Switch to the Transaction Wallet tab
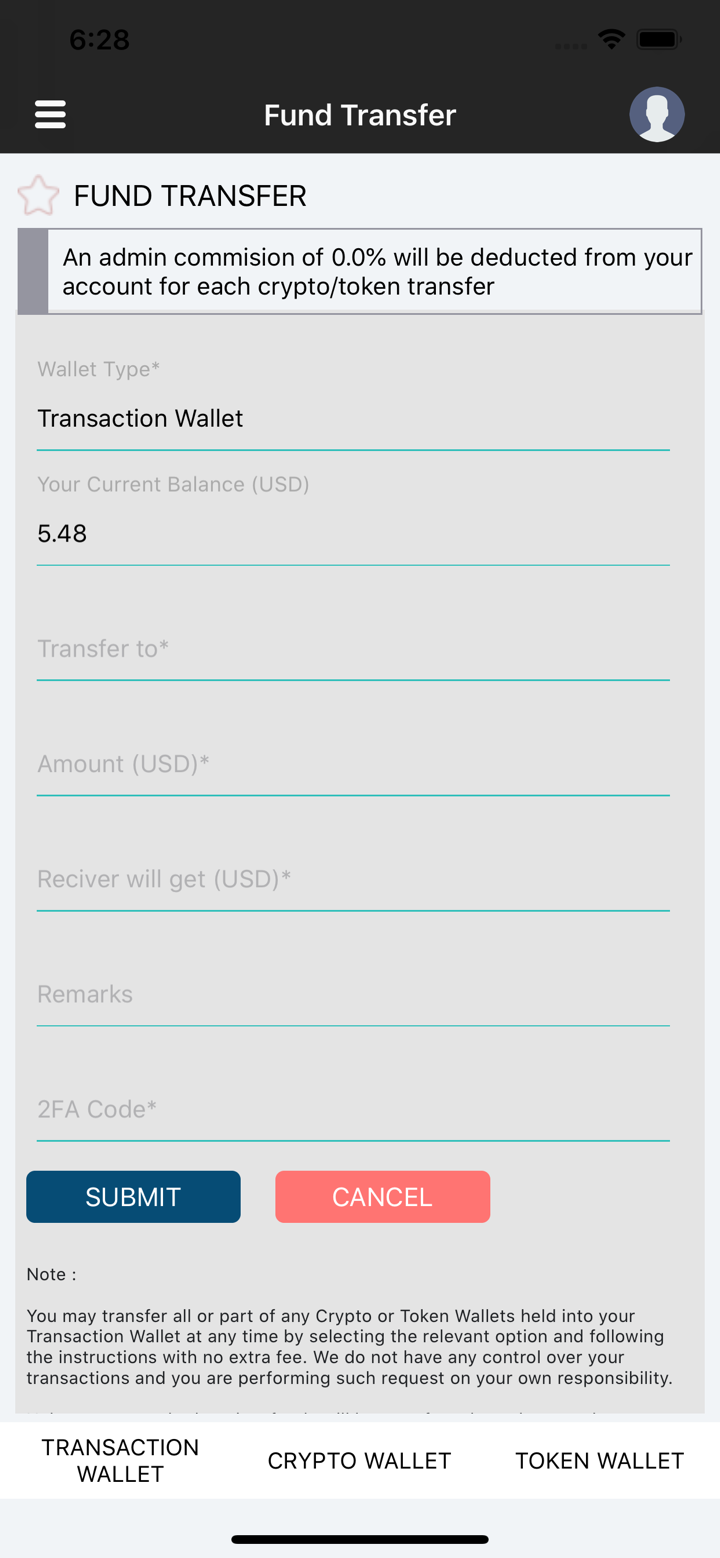720x1558 pixels. 120,1460
